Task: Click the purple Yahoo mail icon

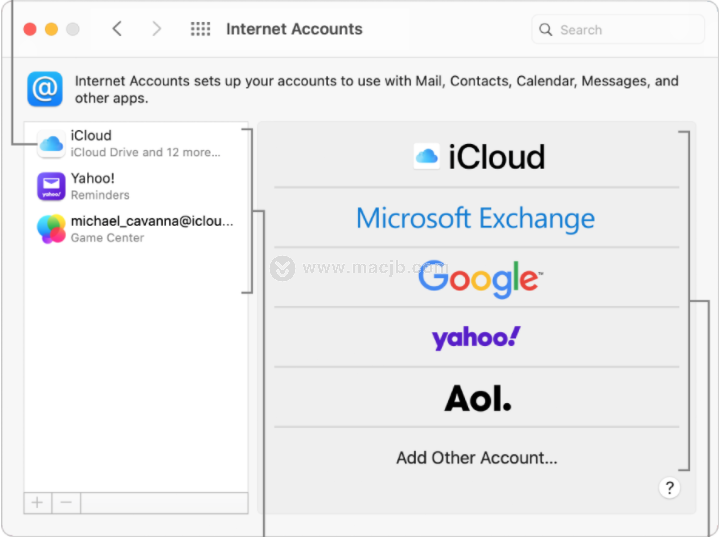Action: pyautogui.click(x=51, y=187)
